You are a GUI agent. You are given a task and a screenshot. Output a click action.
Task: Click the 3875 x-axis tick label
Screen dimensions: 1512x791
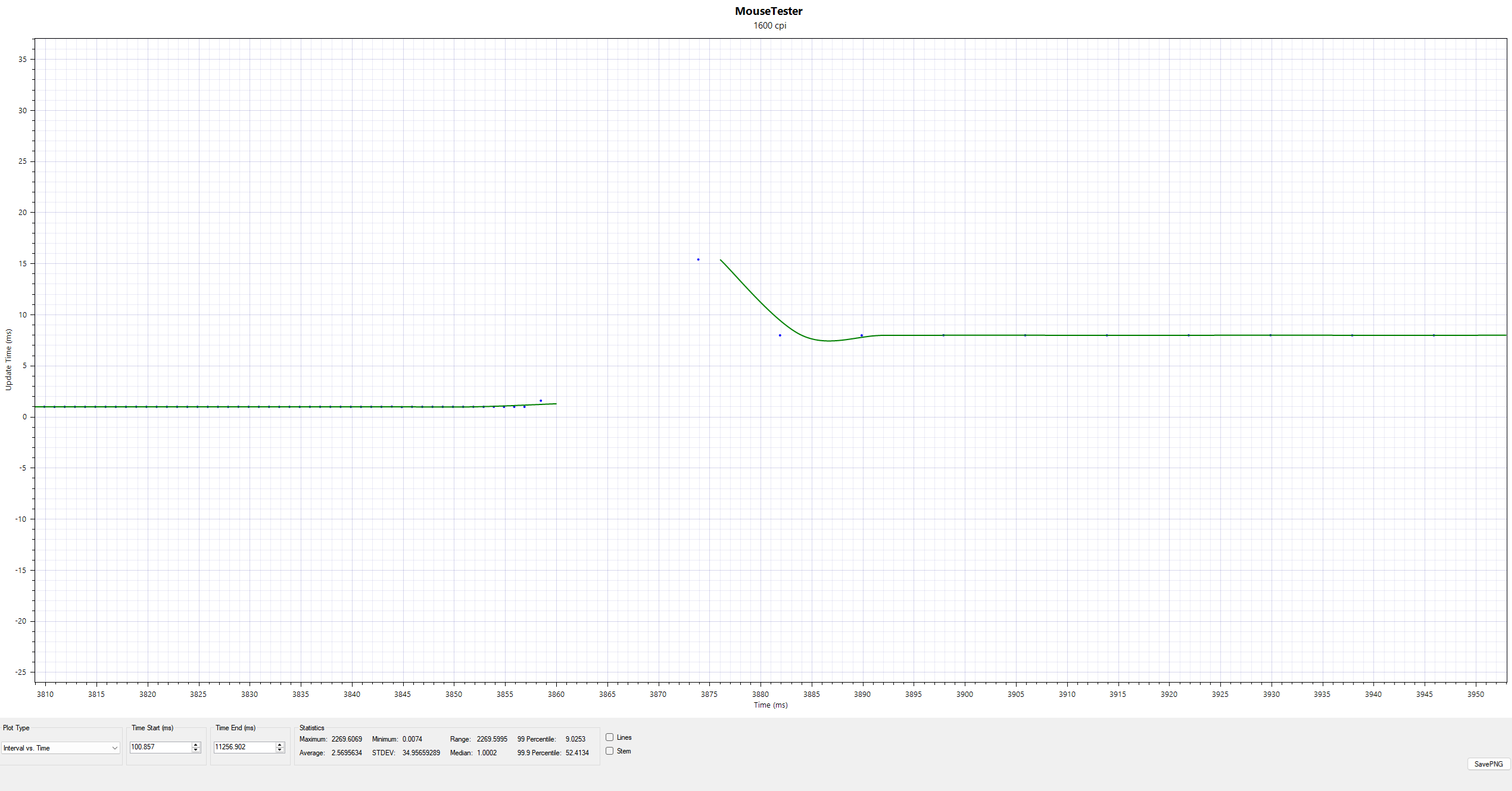click(x=709, y=695)
